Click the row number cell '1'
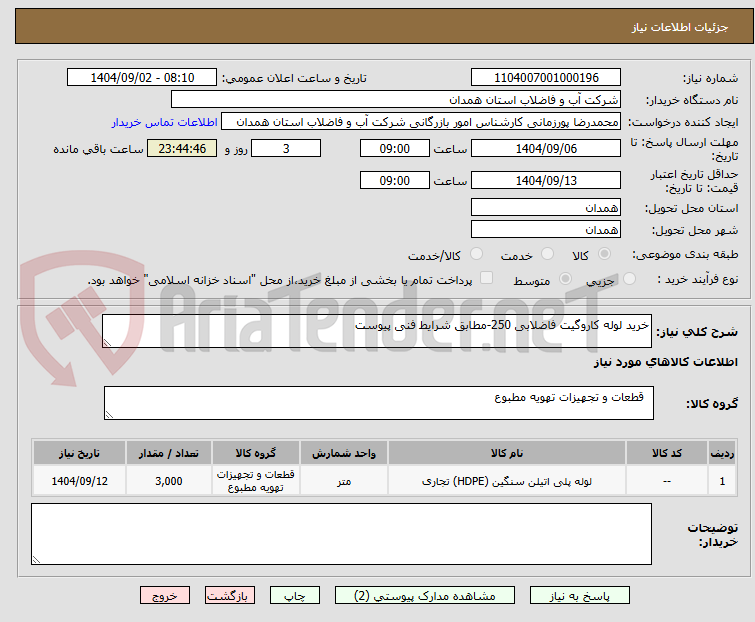Viewport: 755px width, 622px height. click(x=722, y=481)
